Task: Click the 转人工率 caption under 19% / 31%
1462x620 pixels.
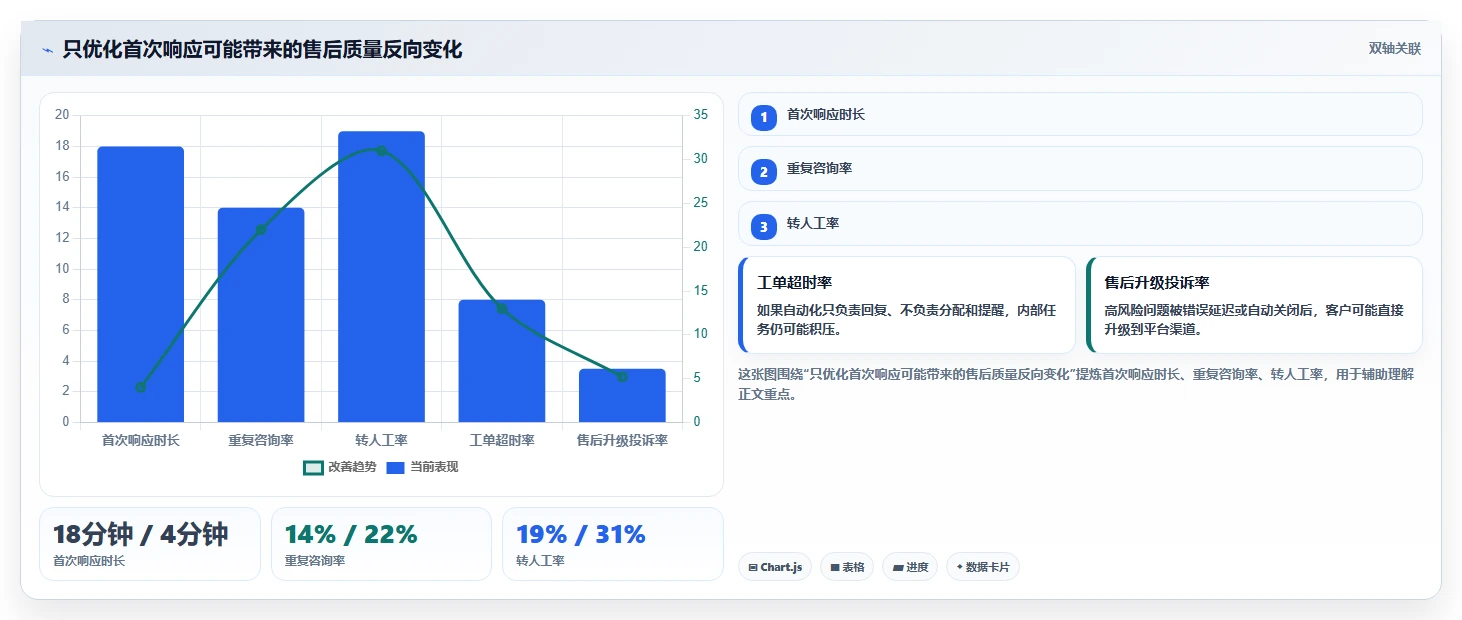Action: point(540,561)
